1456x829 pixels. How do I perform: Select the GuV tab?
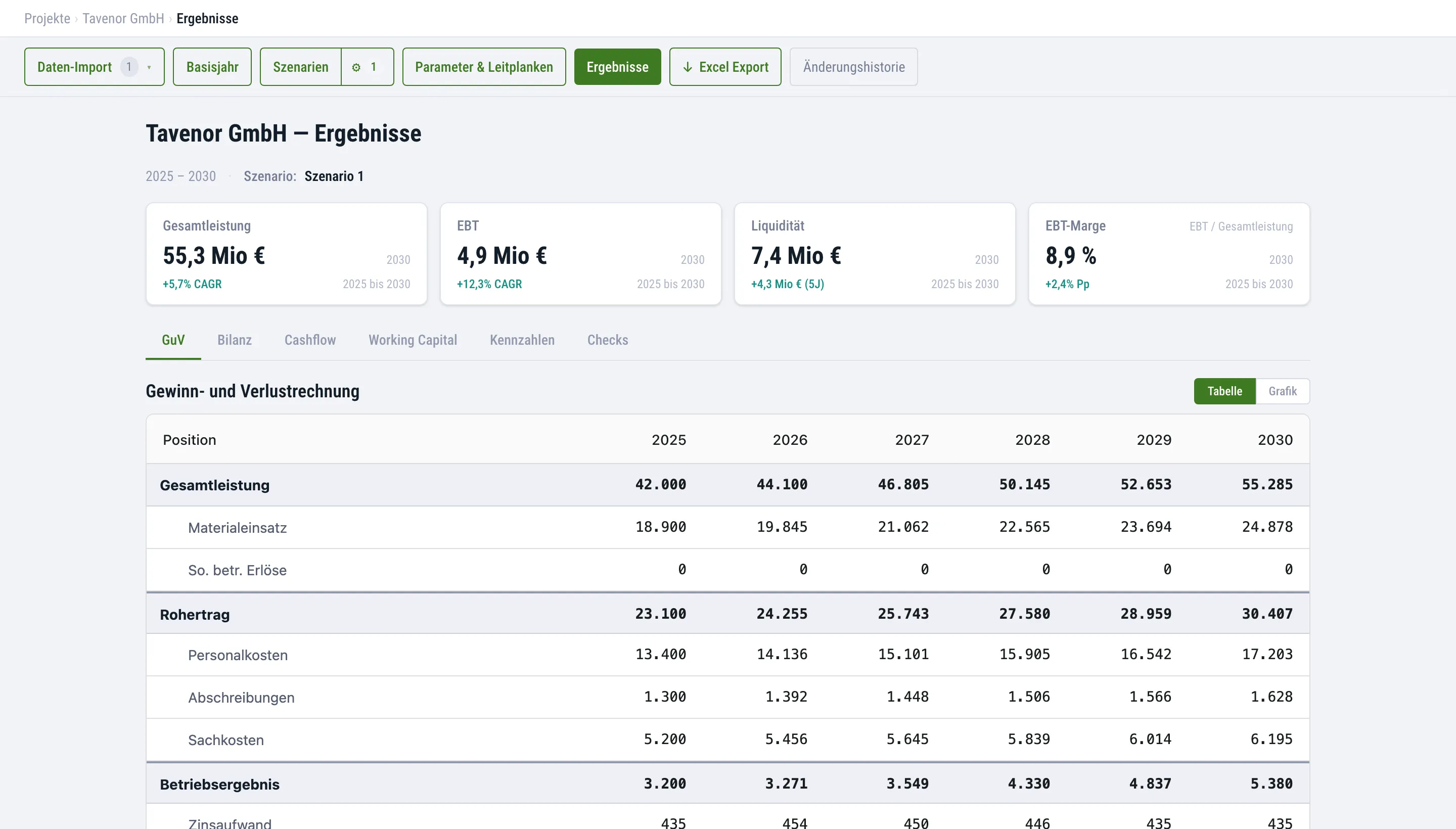173,340
